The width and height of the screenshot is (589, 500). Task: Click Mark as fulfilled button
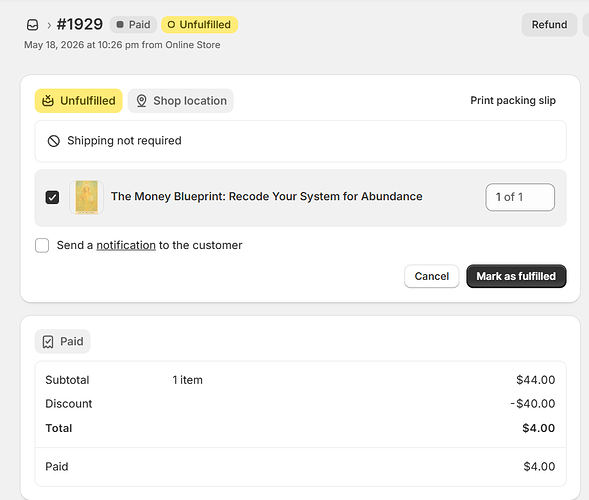pyautogui.click(x=516, y=276)
